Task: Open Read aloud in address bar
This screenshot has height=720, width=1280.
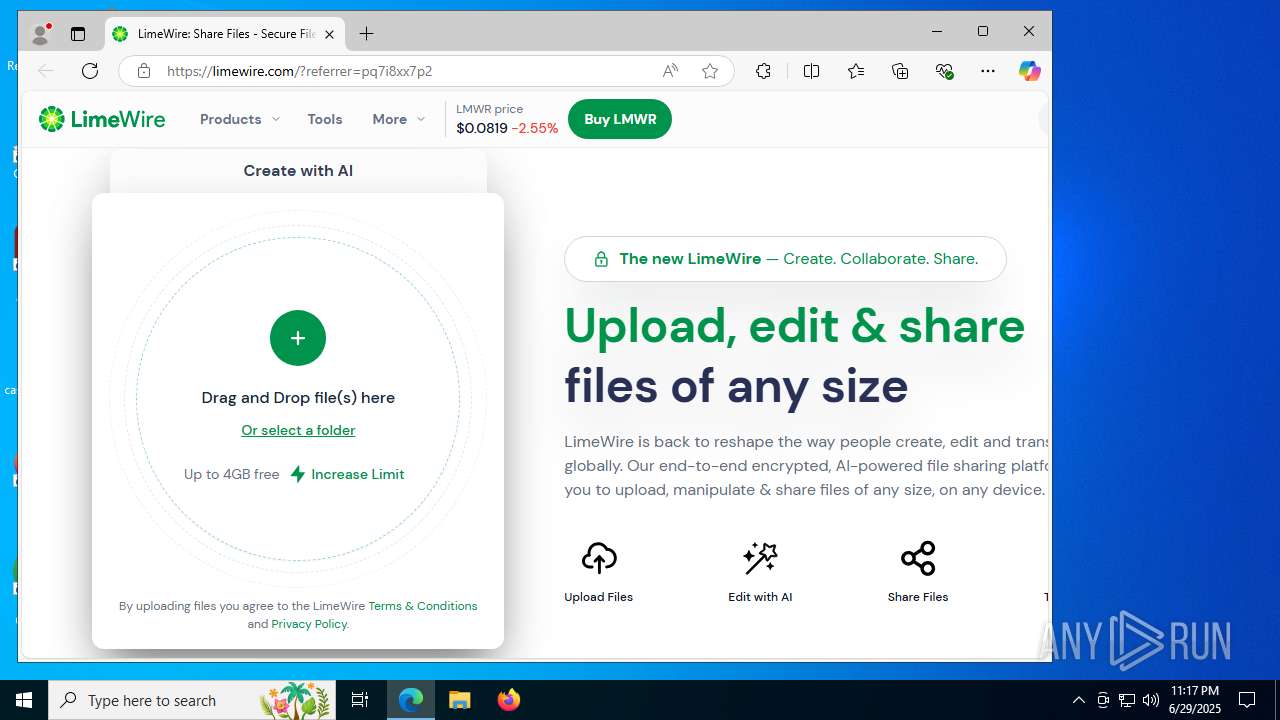Action: pyautogui.click(x=670, y=71)
